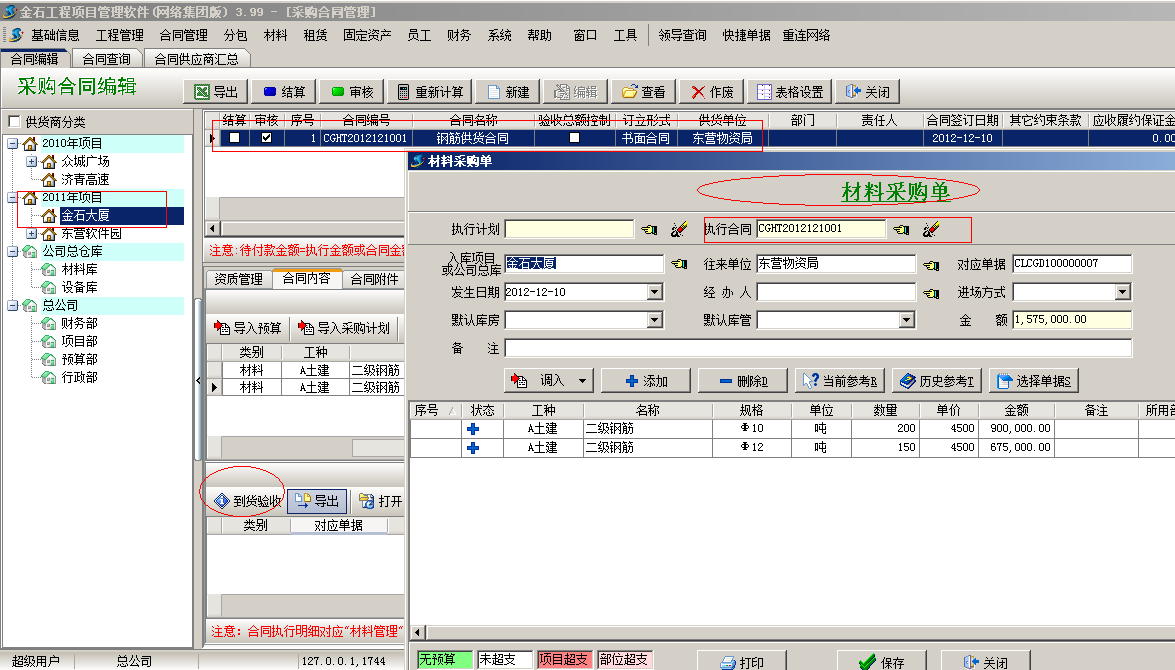
Task: Open the 进场方式 dropdown
Action: 1123,292
